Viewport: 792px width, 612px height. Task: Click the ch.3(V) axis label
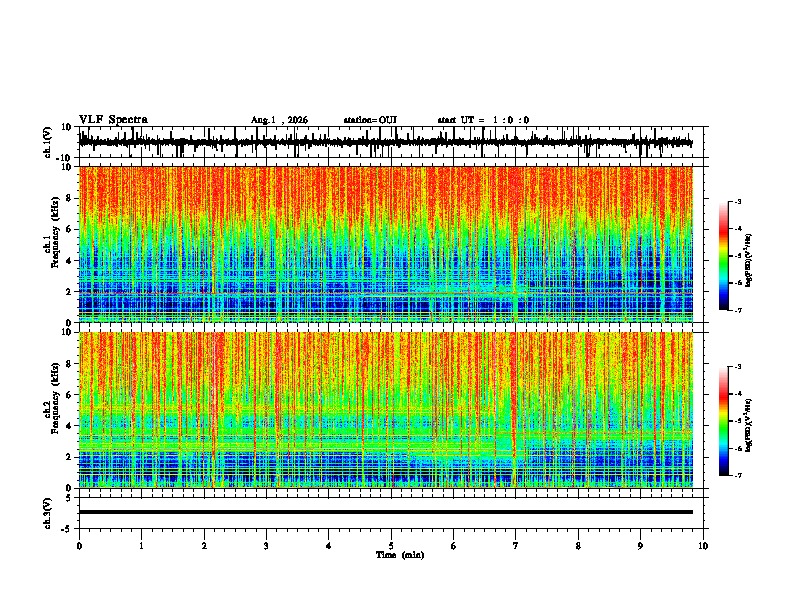click(x=48, y=514)
